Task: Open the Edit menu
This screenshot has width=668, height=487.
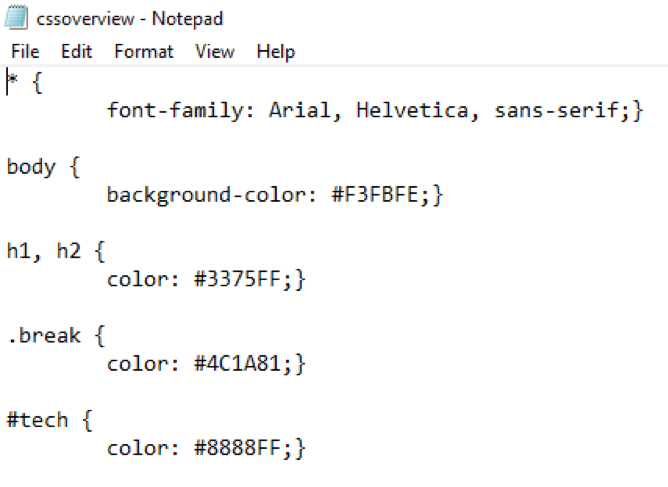Action: click(x=77, y=52)
